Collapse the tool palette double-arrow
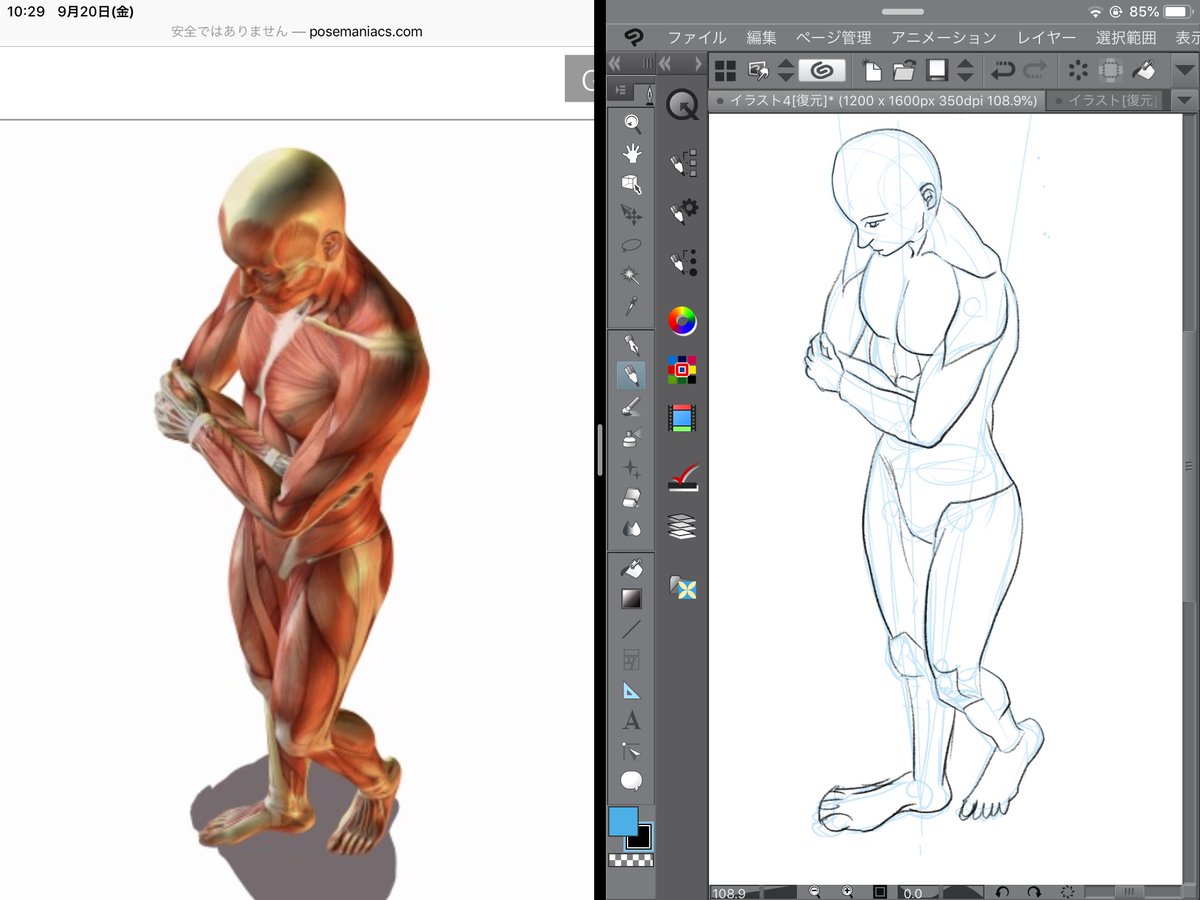Image resolution: width=1200 pixels, height=900 pixels. pos(616,63)
